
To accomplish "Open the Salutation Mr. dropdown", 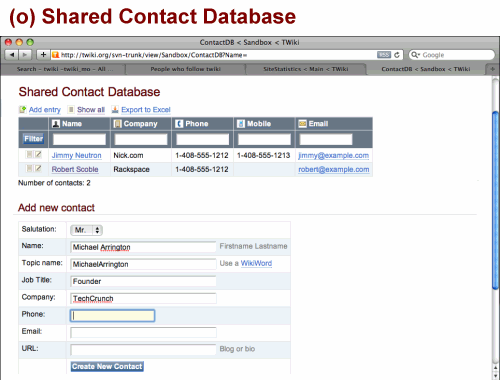I will point(86,230).
